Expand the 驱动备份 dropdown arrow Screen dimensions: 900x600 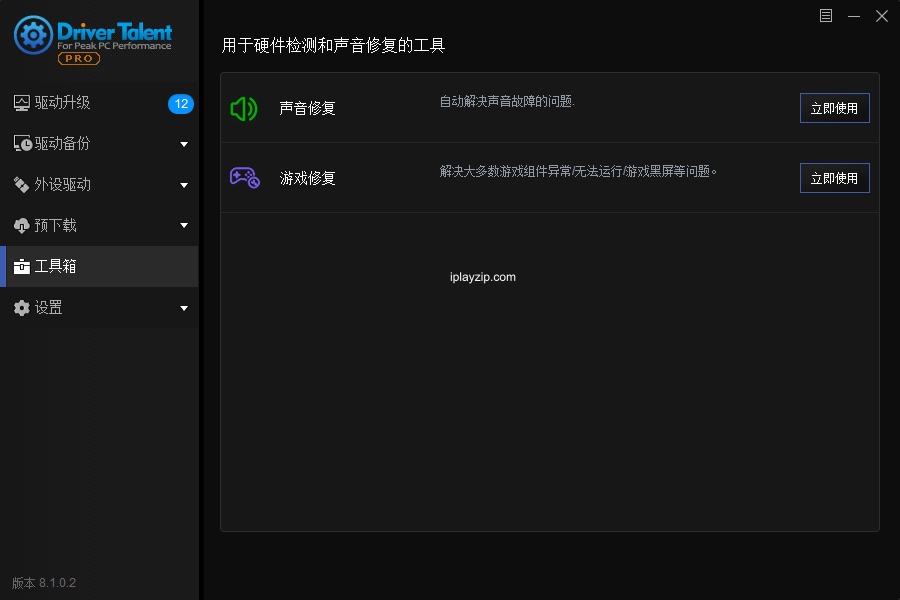(x=184, y=144)
